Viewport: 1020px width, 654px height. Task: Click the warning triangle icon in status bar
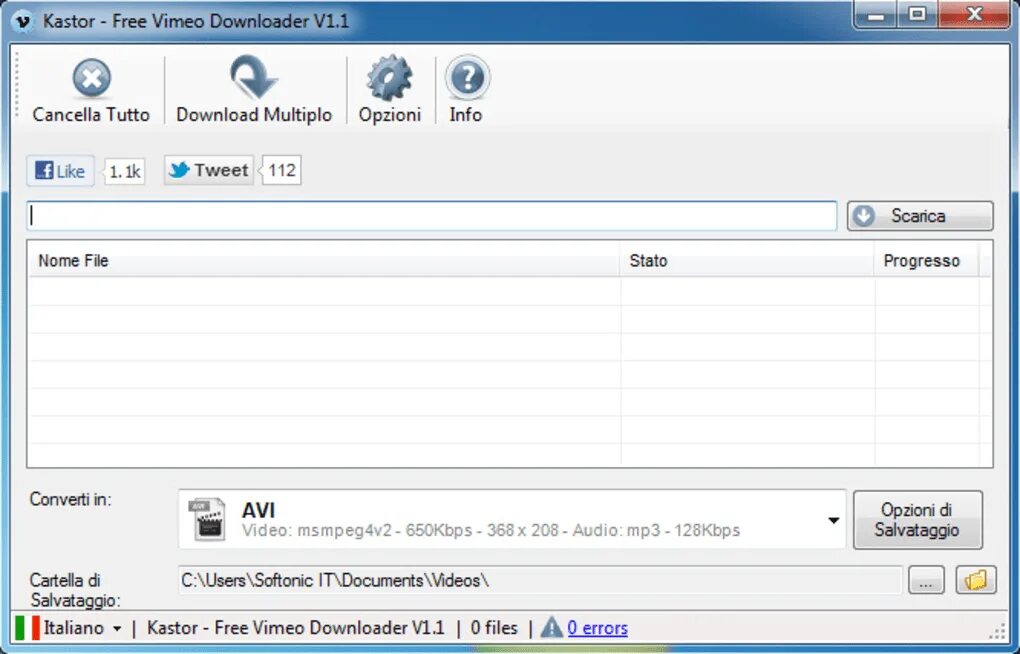pyautogui.click(x=552, y=627)
